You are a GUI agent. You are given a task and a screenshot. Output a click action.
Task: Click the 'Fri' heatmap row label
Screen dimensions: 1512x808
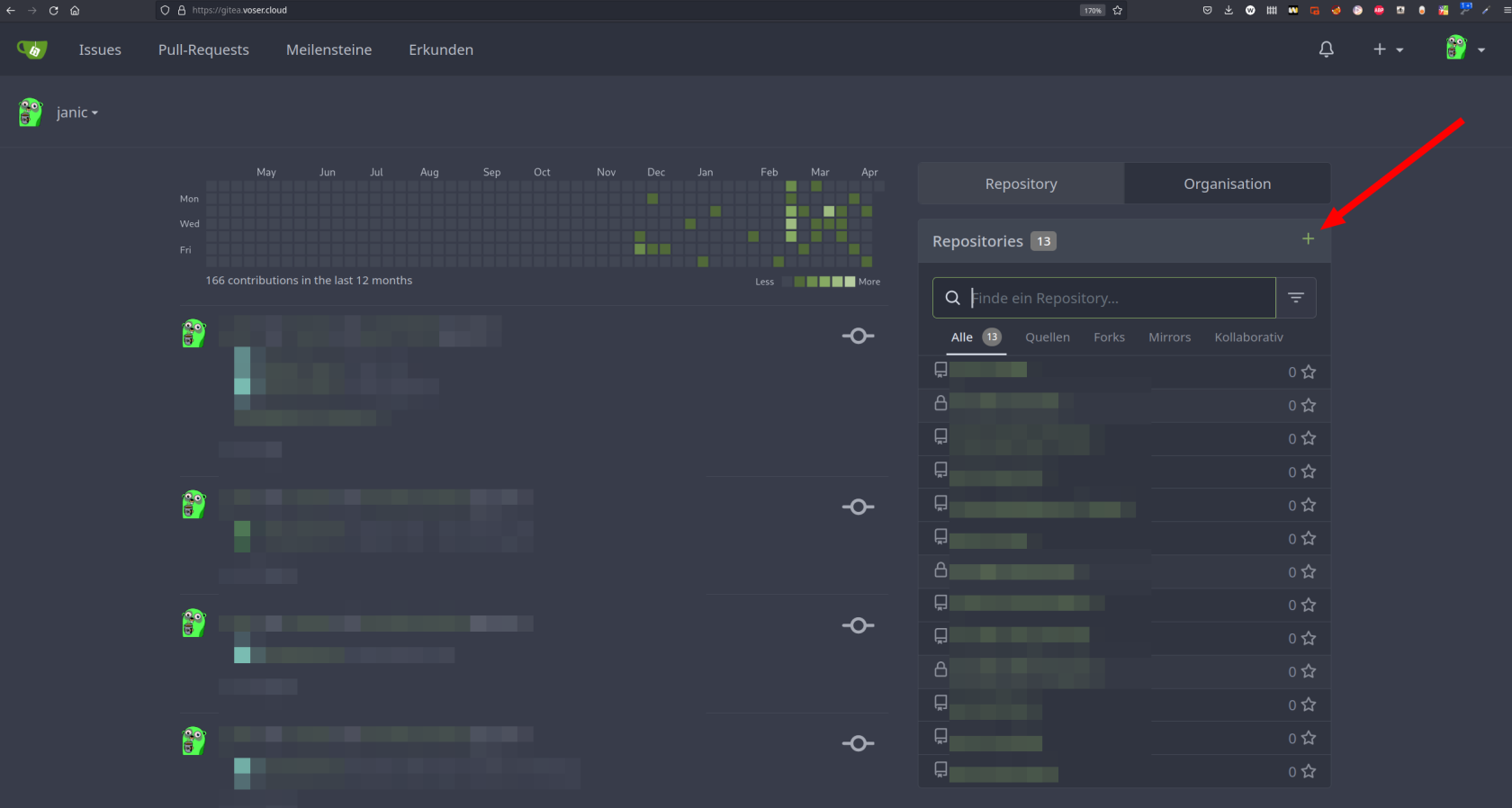[x=185, y=250]
